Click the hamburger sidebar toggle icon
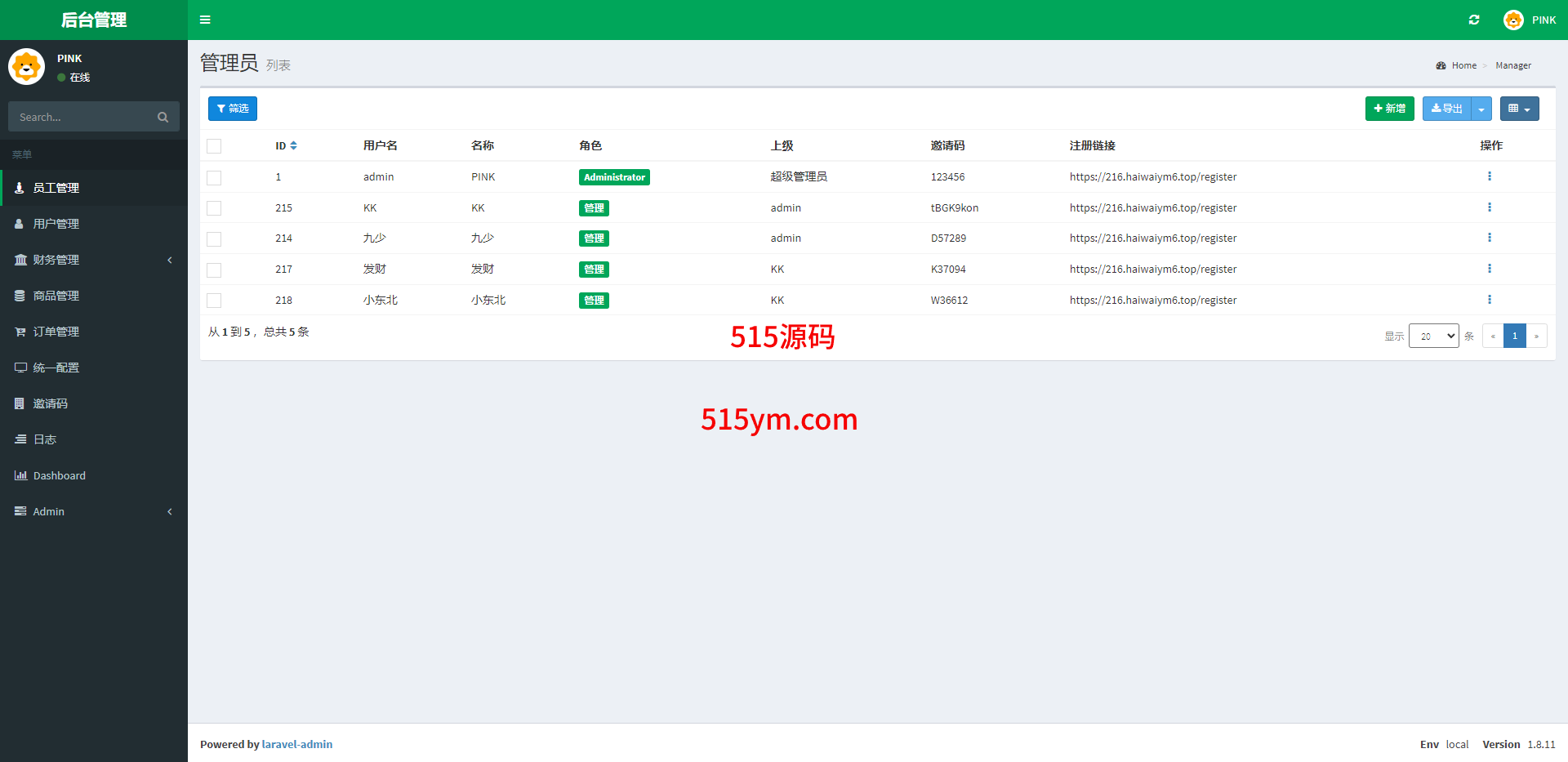 205,20
